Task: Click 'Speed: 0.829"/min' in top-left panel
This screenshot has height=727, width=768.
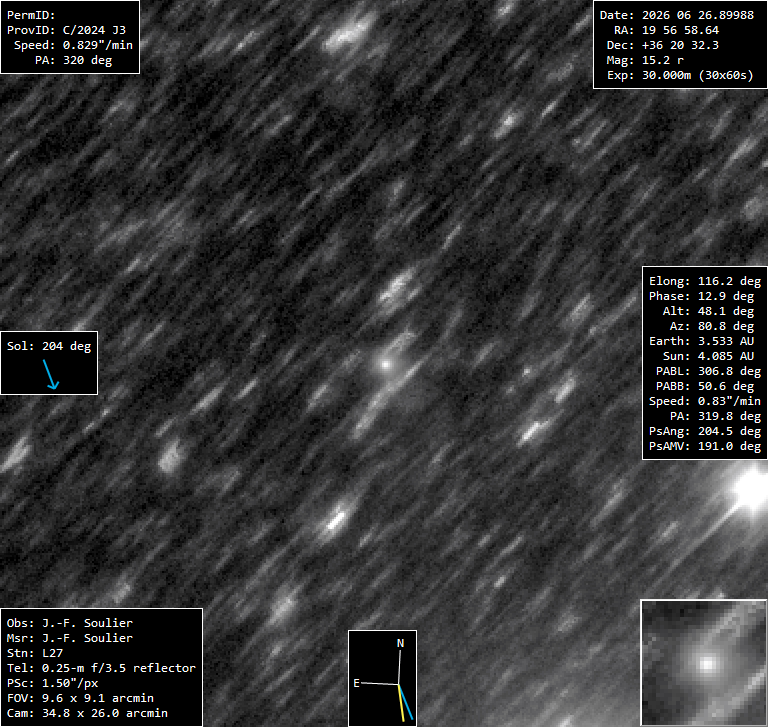Action: (x=73, y=45)
